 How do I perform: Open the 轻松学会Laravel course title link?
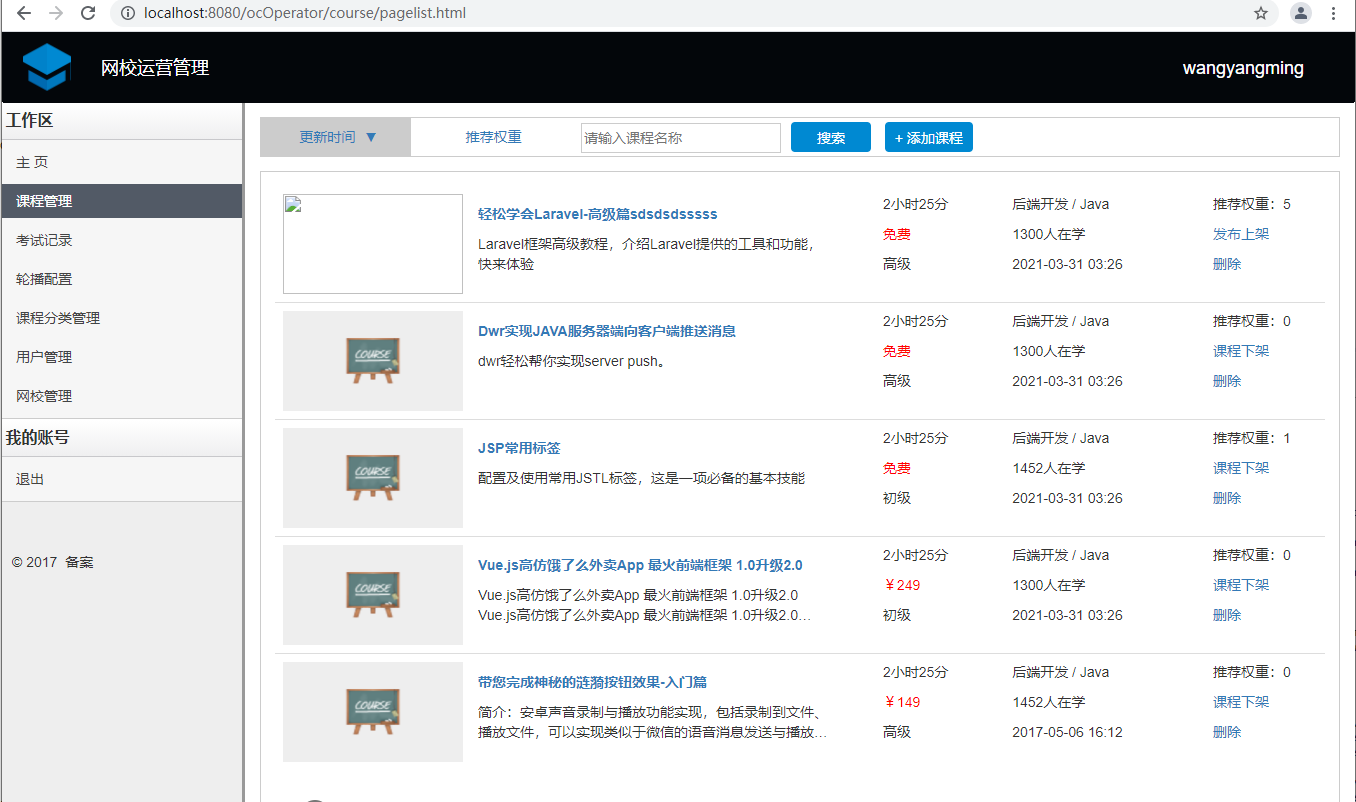tap(597, 214)
